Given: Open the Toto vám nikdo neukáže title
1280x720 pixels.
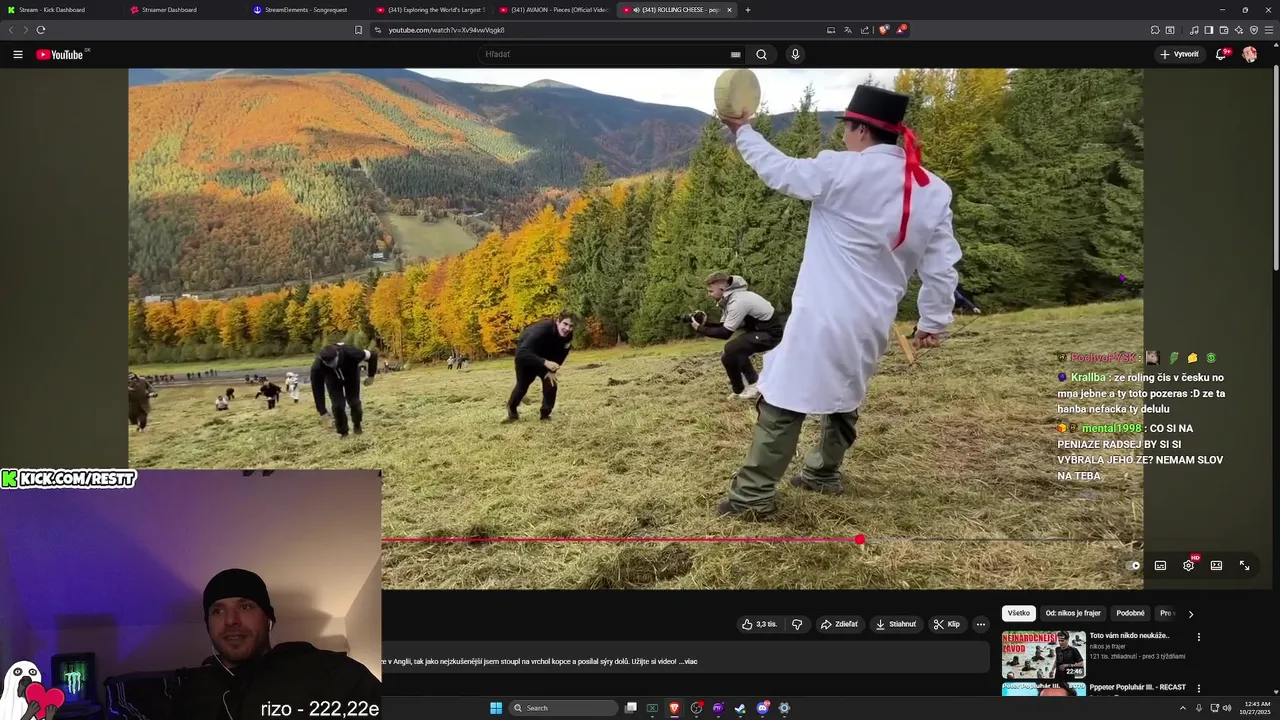Looking at the screenshot, I should click(1129, 635).
